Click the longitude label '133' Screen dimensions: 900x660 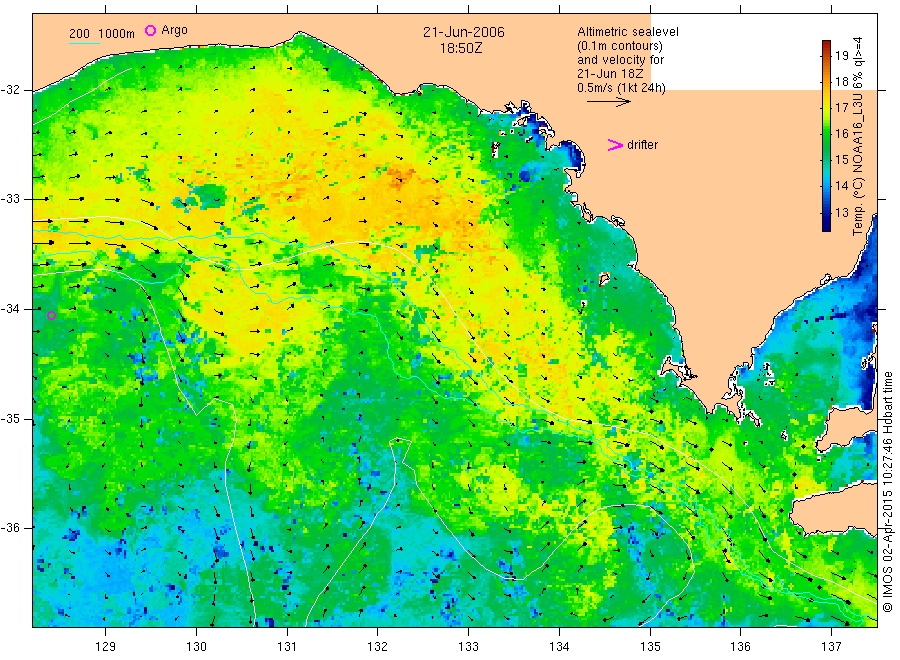tap(468, 647)
